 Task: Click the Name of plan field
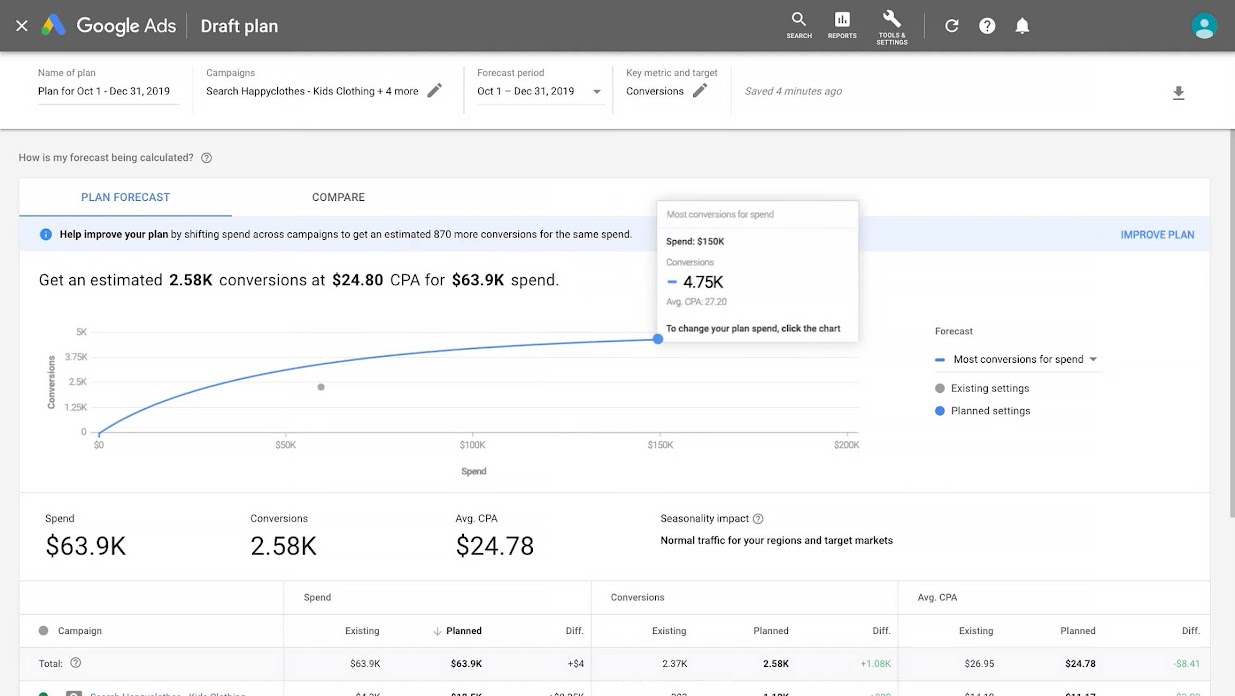point(107,91)
